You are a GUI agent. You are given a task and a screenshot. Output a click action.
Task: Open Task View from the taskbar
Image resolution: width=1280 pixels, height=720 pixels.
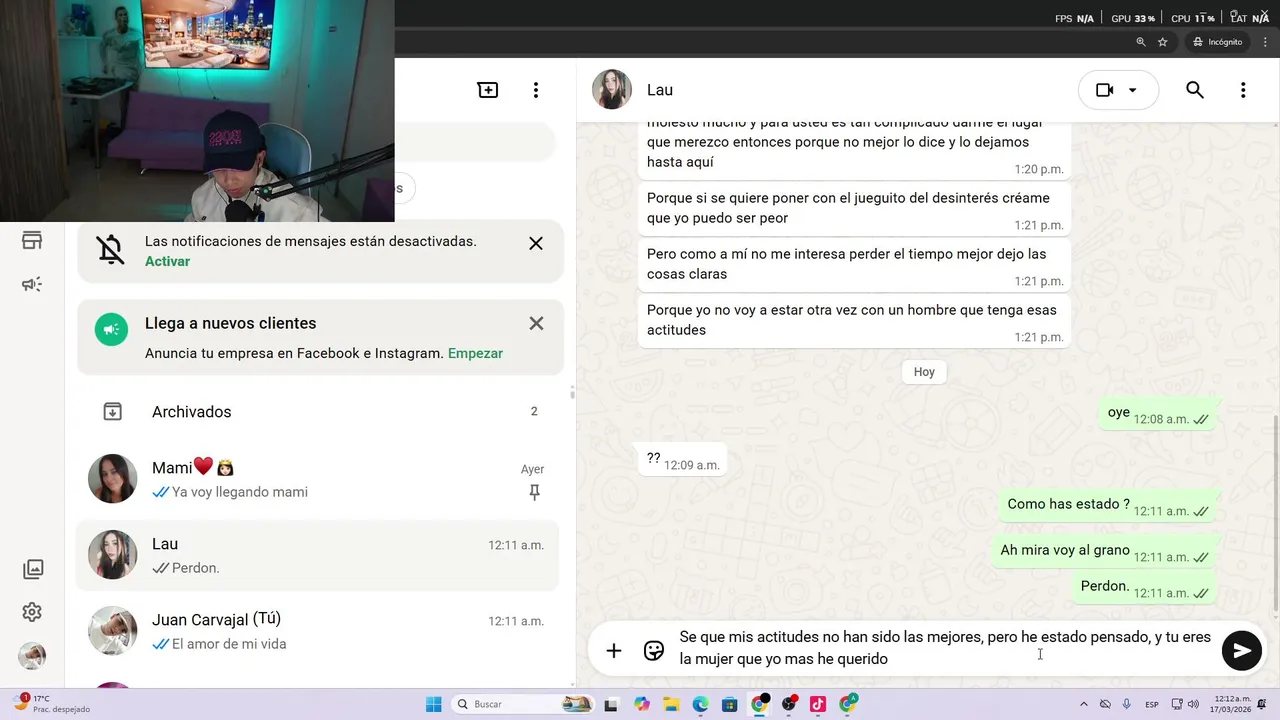[611, 704]
